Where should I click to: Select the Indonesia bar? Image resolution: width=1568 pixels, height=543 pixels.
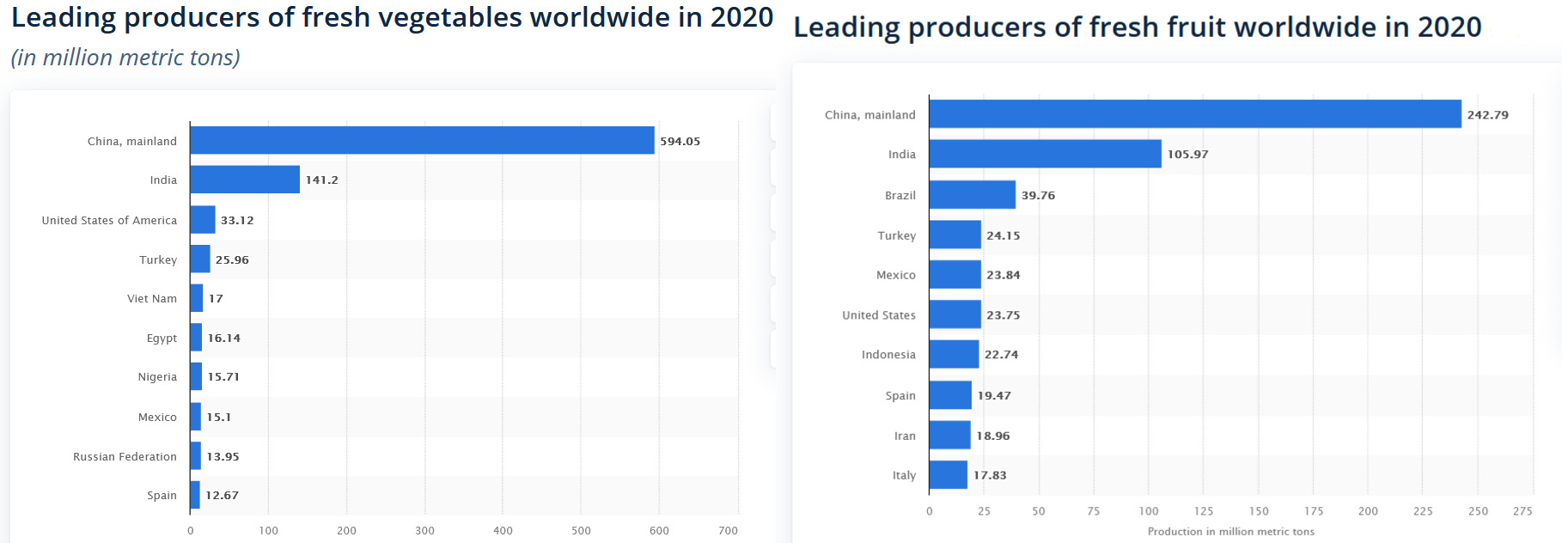click(x=954, y=355)
